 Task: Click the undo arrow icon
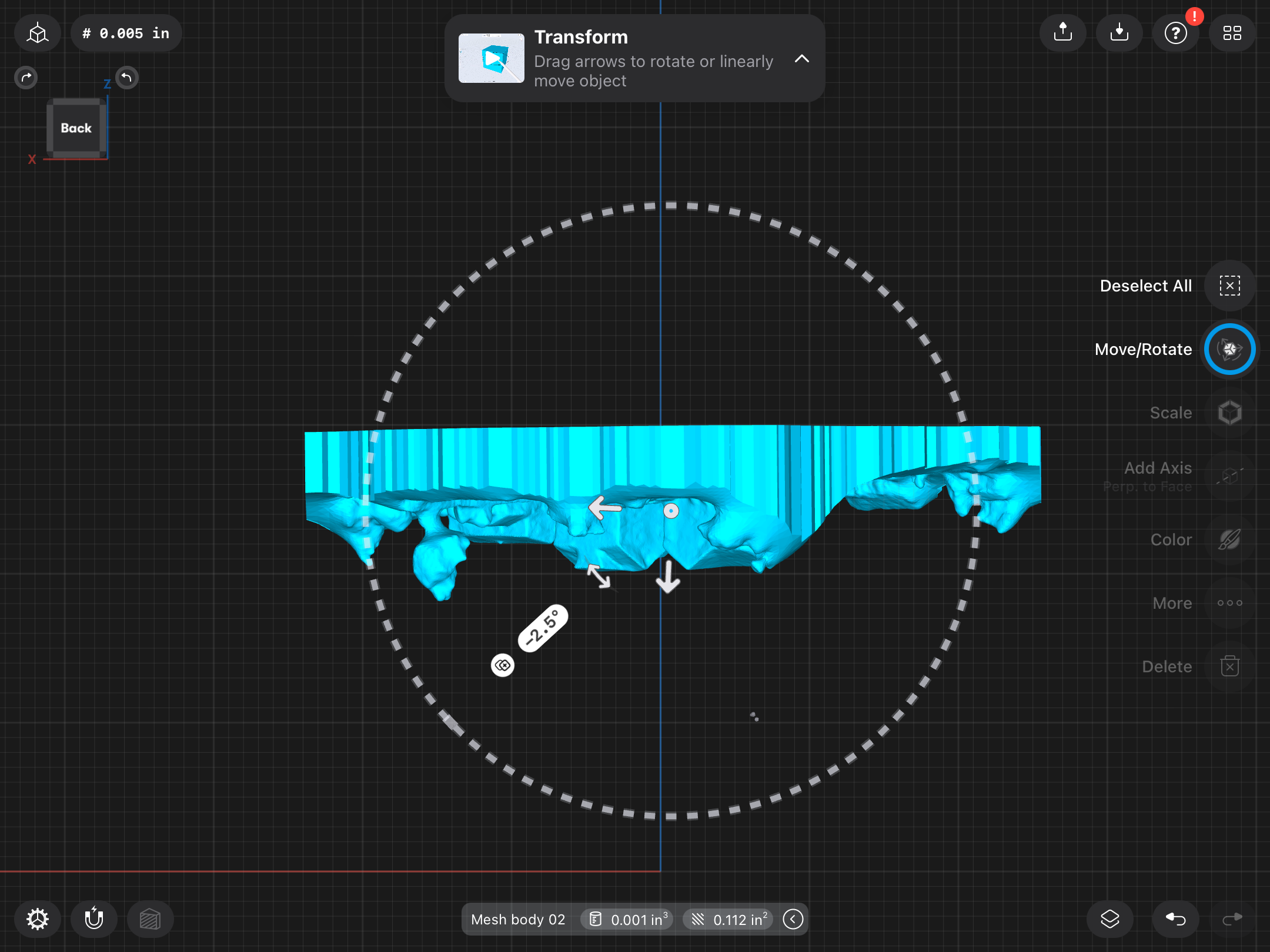click(1175, 919)
